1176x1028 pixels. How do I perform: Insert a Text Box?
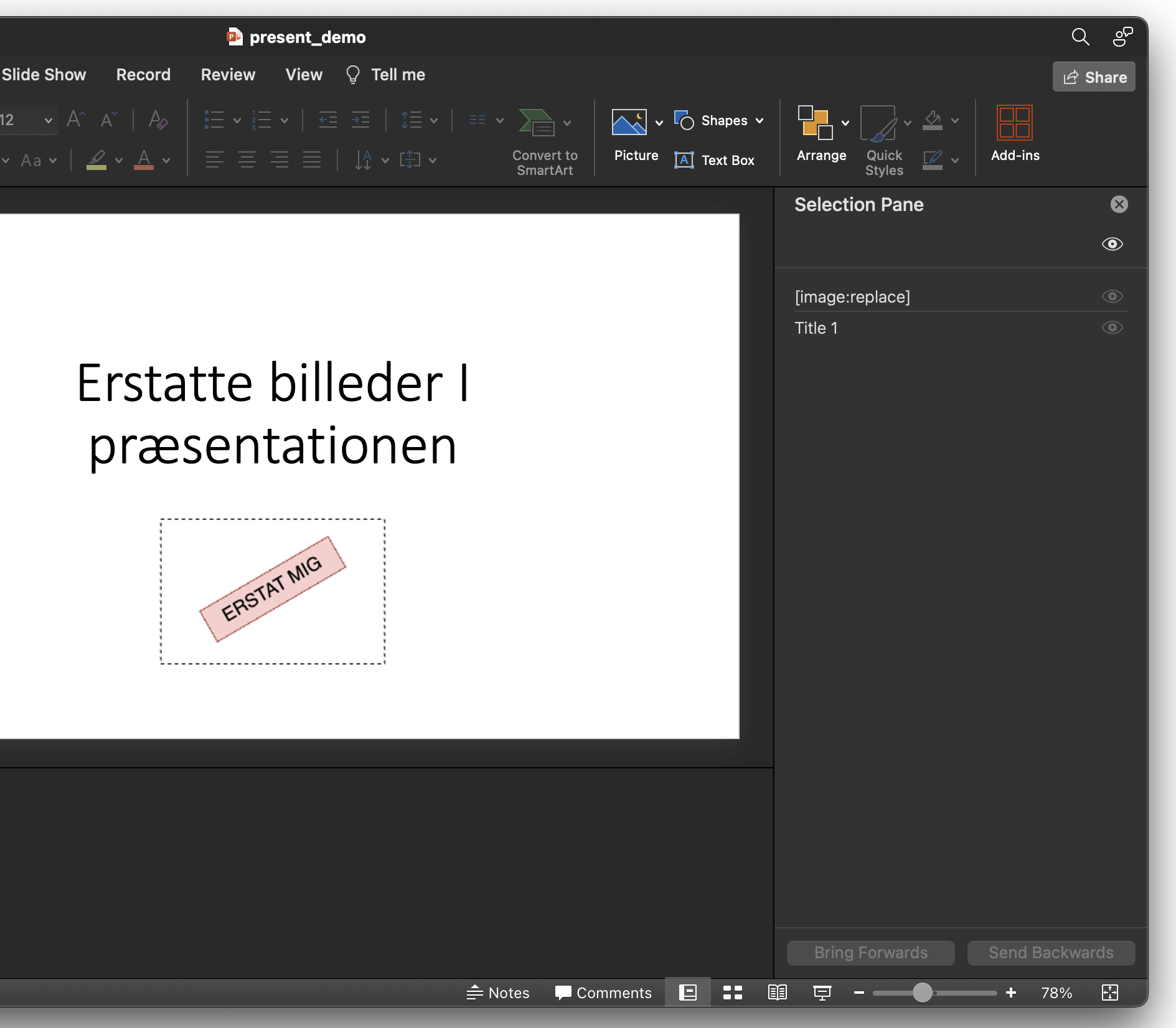point(715,160)
